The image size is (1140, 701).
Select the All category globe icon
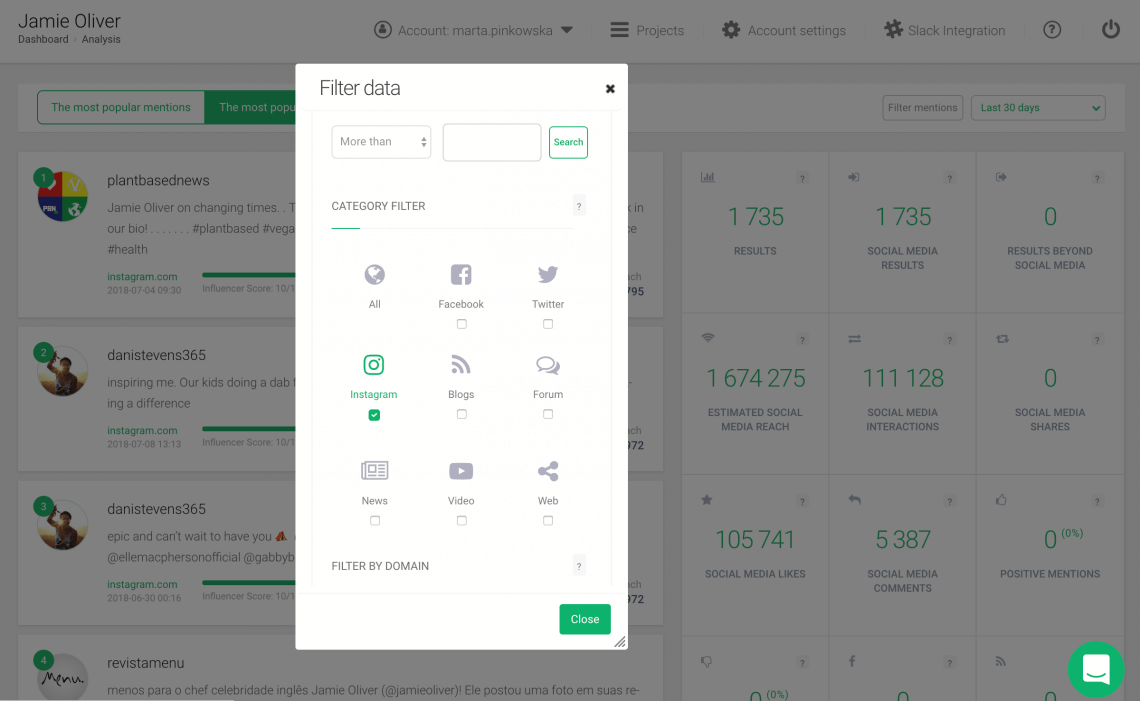pyautogui.click(x=374, y=275)
